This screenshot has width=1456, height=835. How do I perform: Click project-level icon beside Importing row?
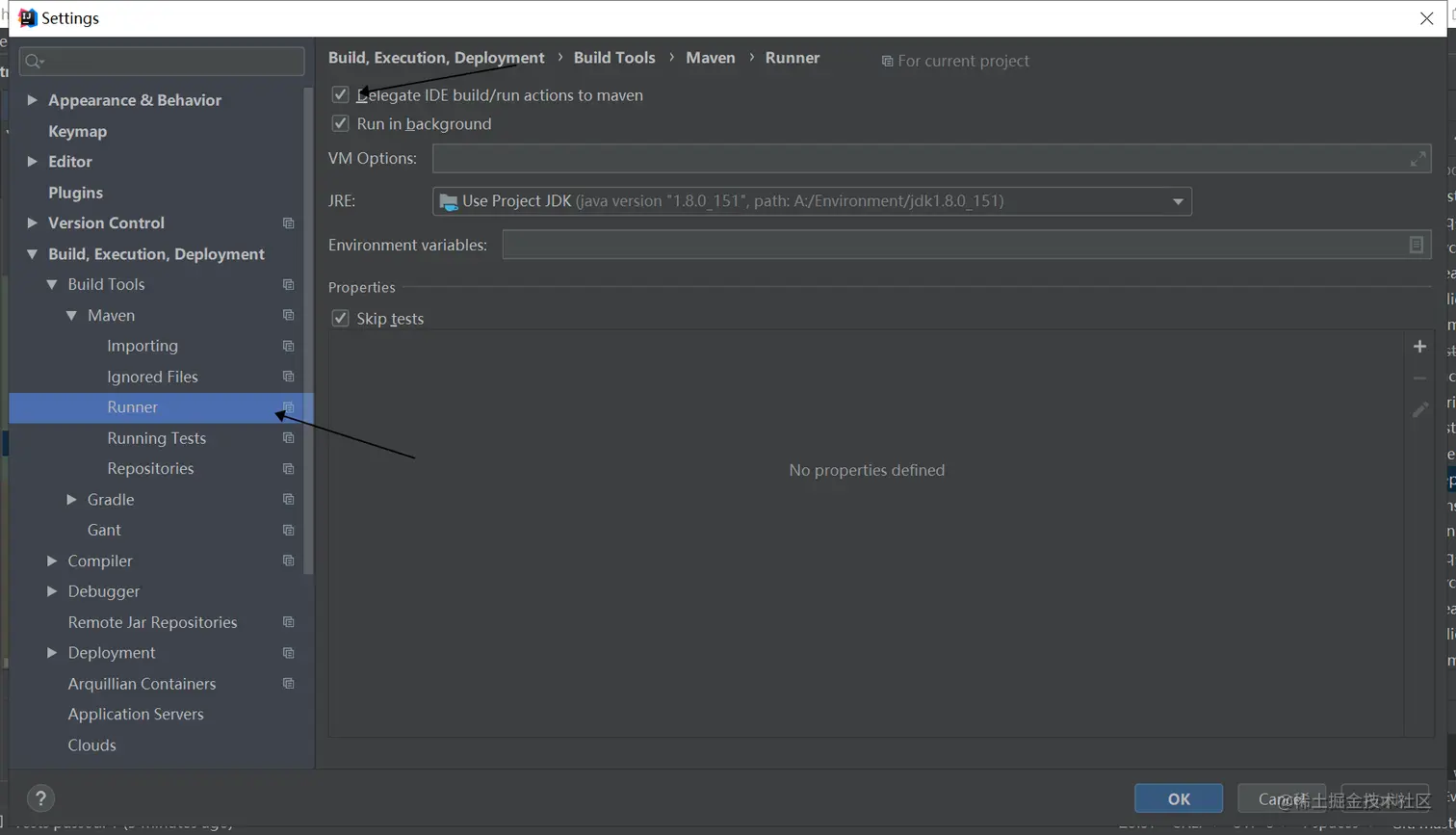(288, 346)
